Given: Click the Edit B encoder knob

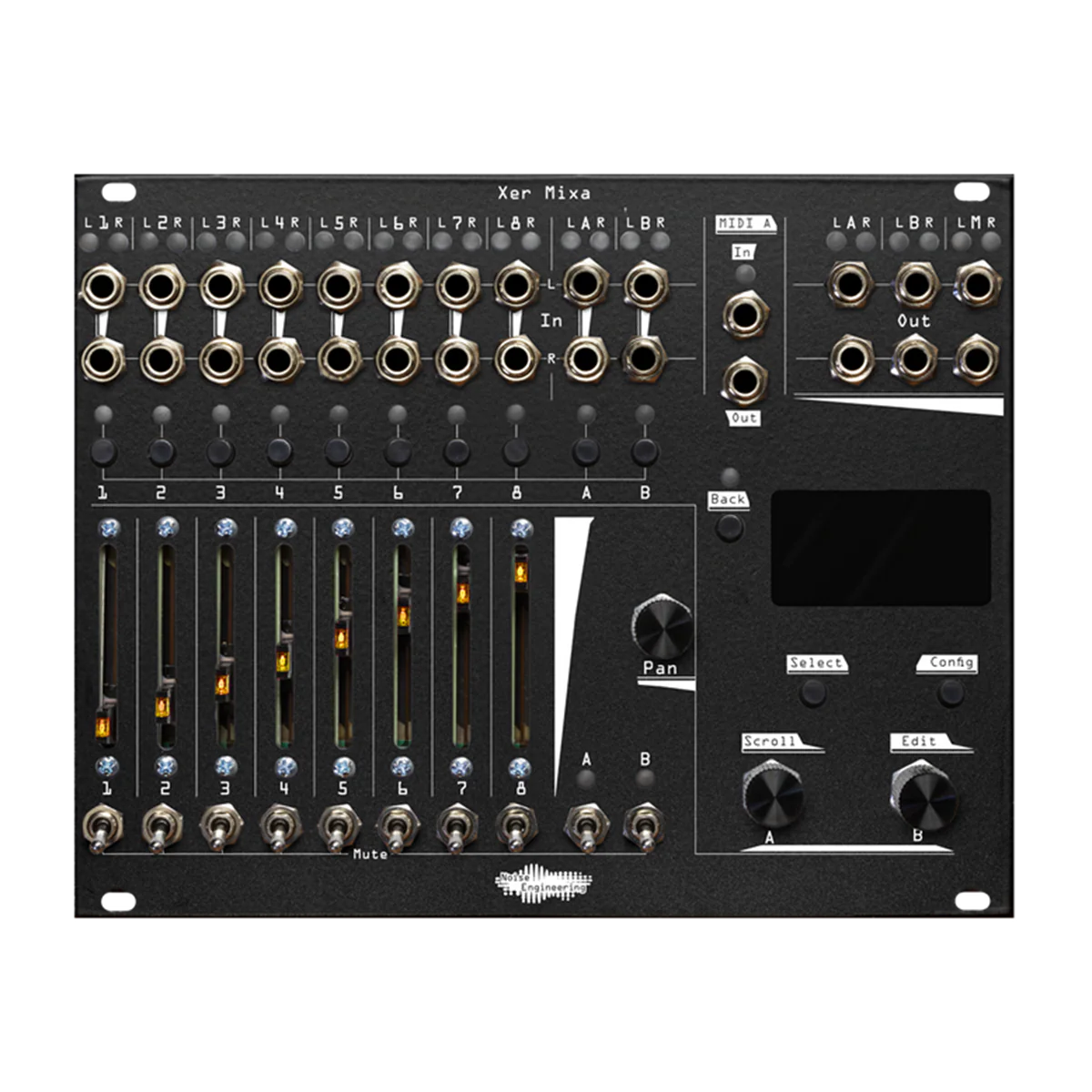Looking at the screenshot, I should (923, 794).
